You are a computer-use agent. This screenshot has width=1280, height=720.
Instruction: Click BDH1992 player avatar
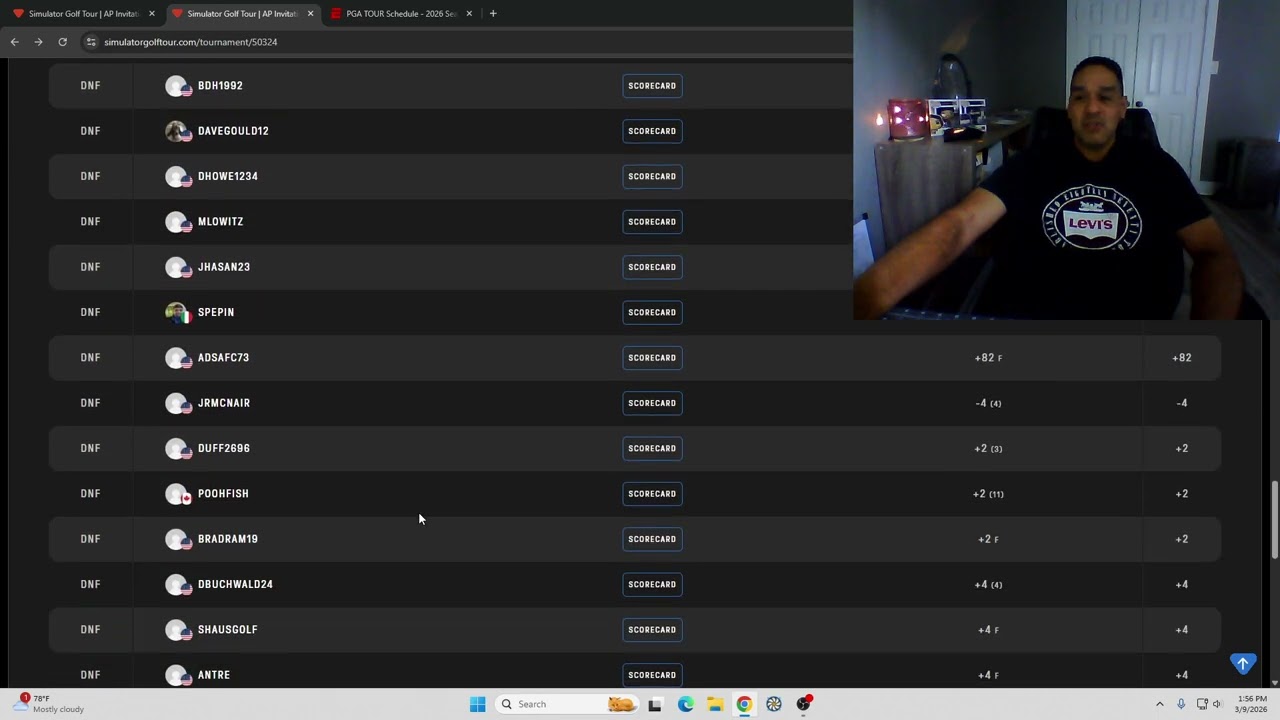click(x=177, y=86)
